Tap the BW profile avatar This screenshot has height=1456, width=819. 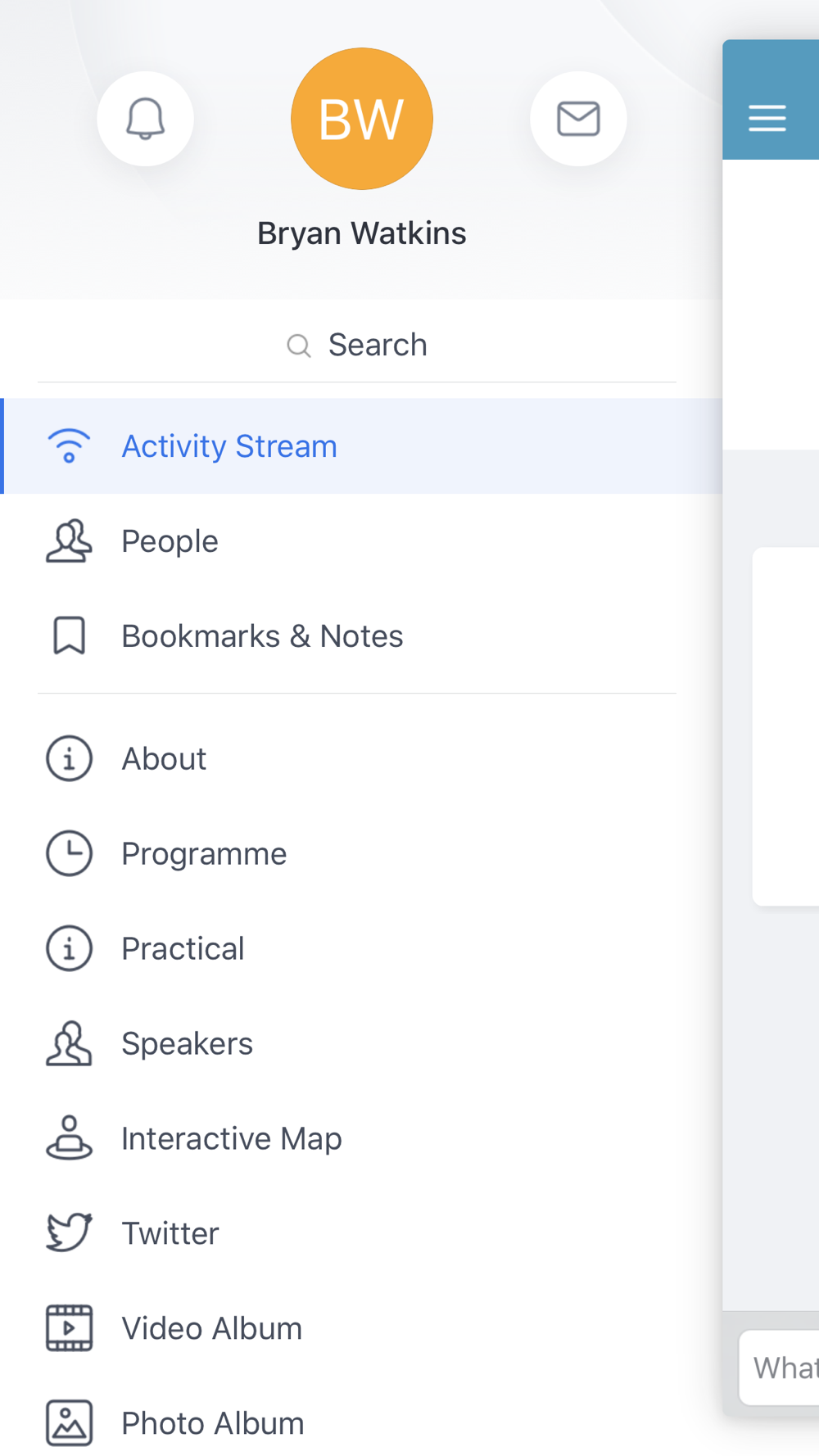pos(362,119)
